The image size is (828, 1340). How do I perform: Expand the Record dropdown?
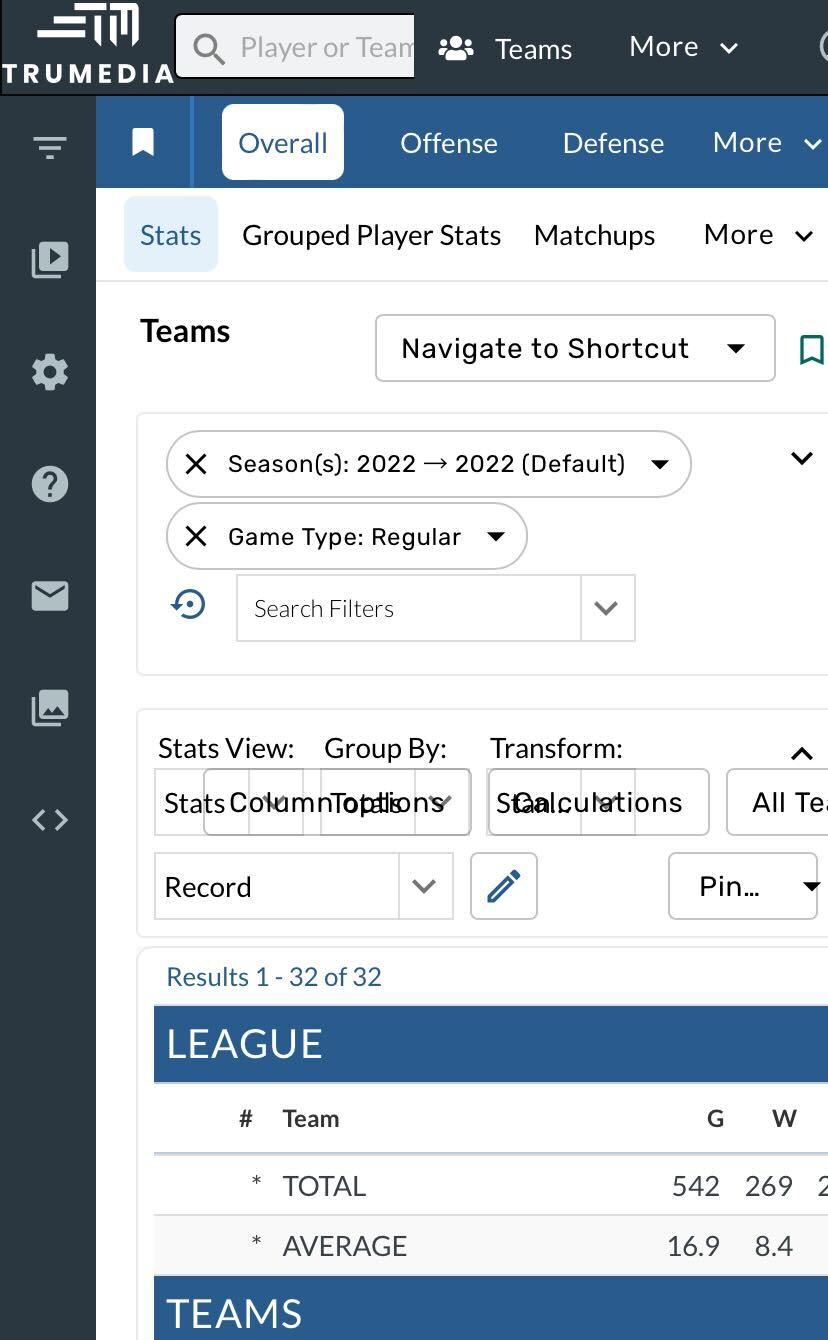(424, 886)
